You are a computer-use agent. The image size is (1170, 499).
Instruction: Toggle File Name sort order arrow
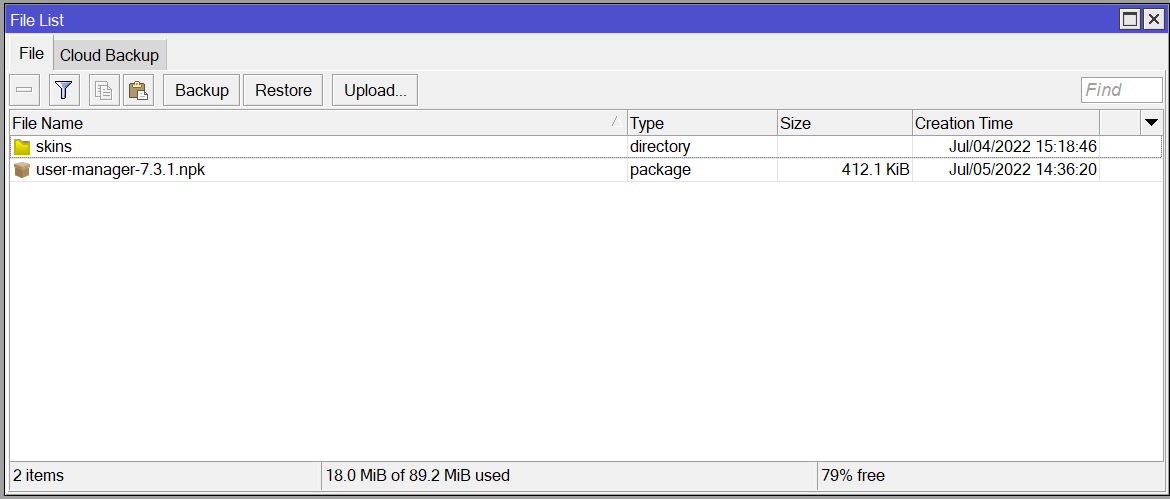pyautogui.click(x=616, y=122)
